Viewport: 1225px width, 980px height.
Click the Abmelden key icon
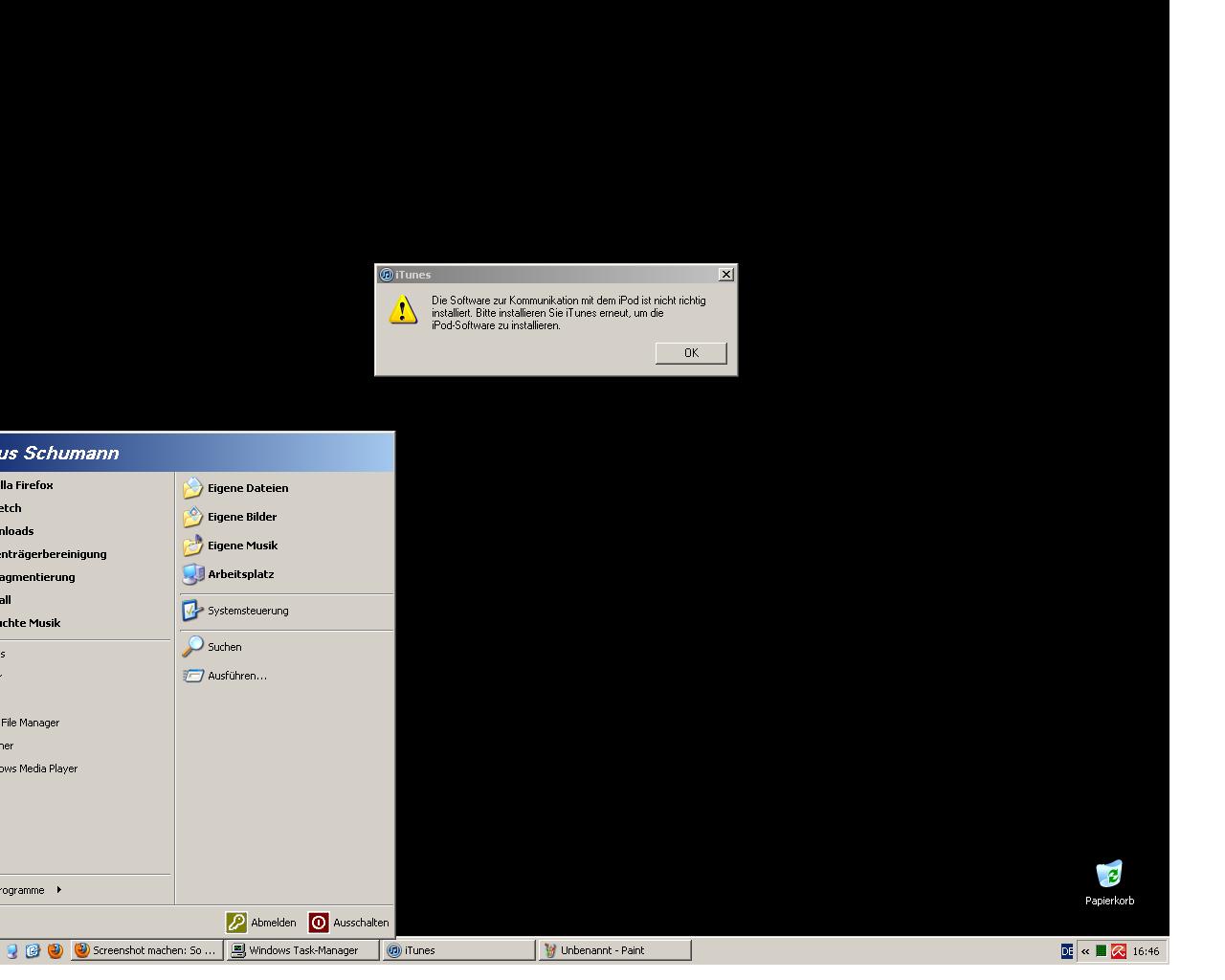(236, 923)
